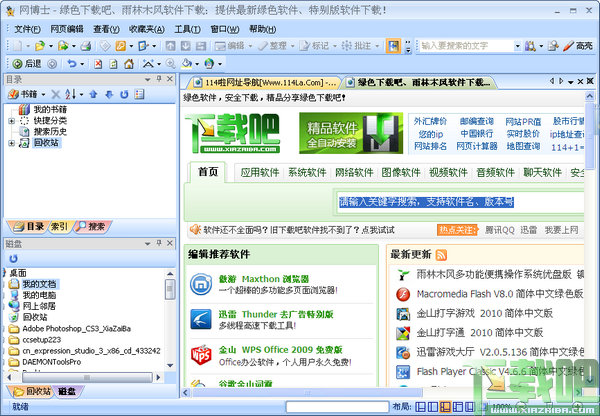Image resolution: width=600 pixels, height=416 pixels.
Task: Open the 应用软件 category link
Action: pos(260,173)
